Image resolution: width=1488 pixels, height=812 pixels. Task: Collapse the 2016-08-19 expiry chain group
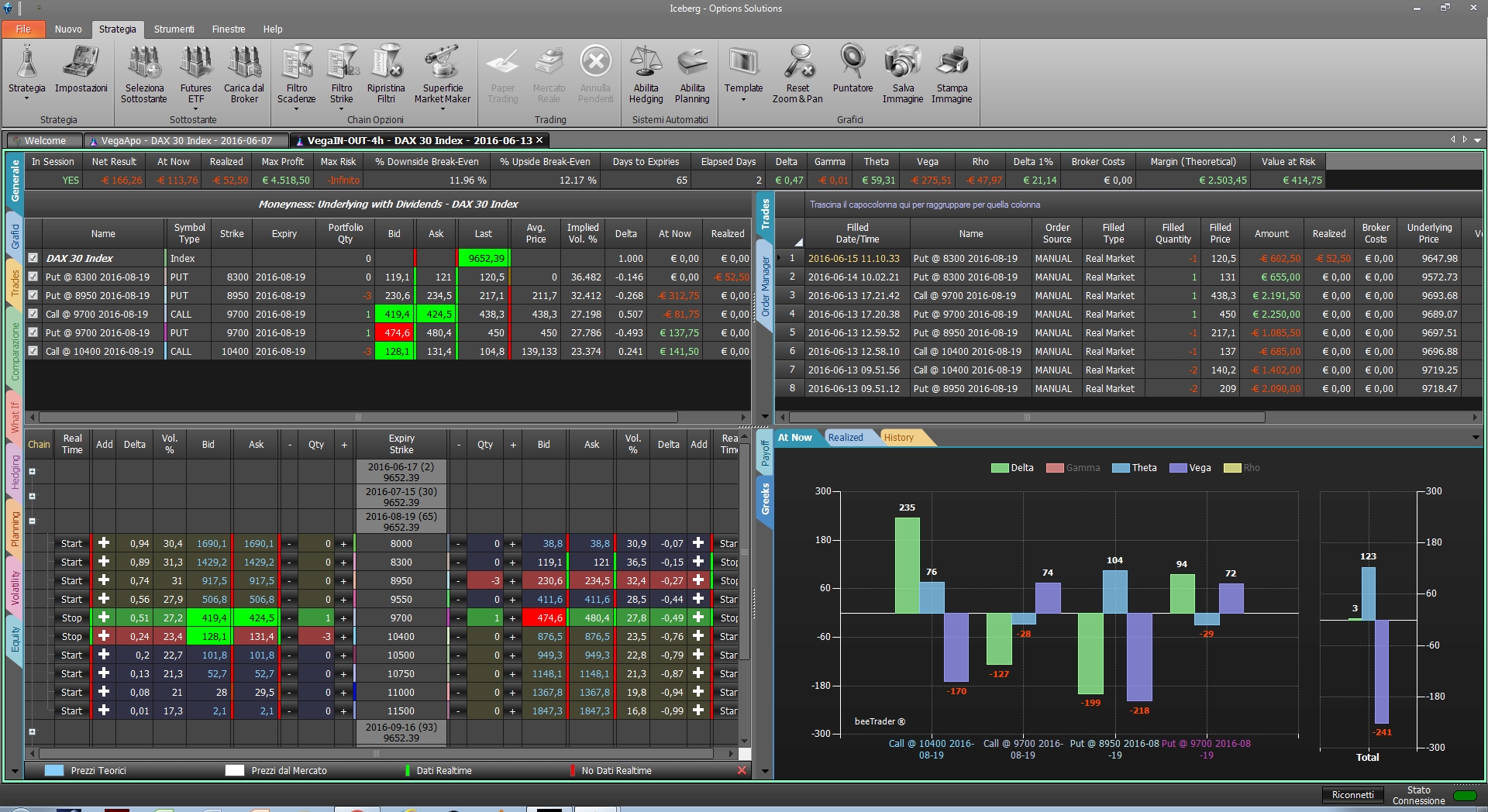click(x=33, y=521)
